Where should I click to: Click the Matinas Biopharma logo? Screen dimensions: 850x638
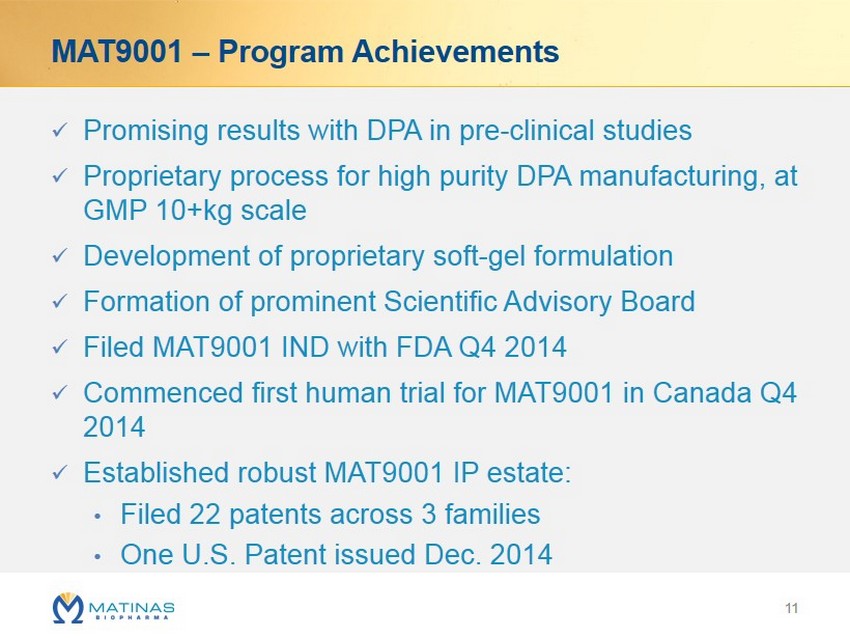point(114,607)
